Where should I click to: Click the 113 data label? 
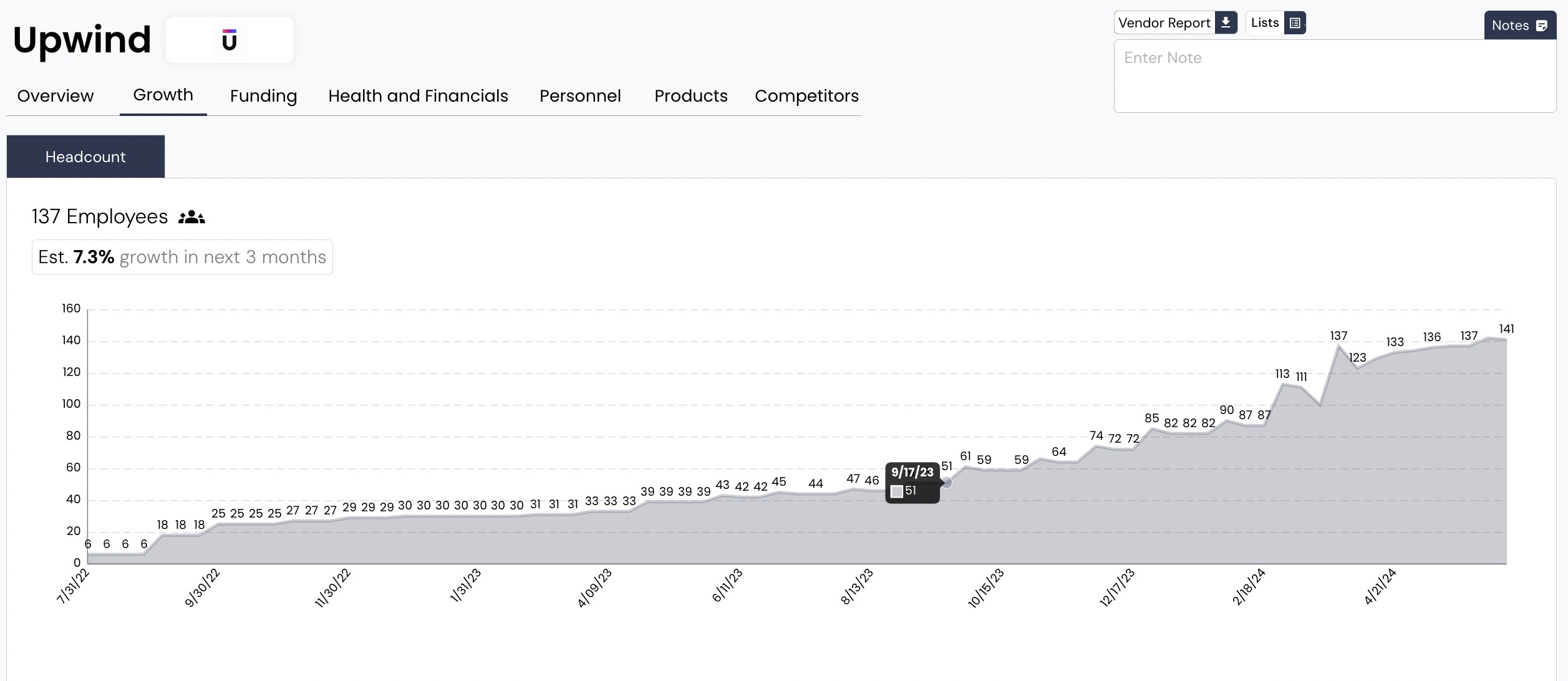(x=1282, y=374)
